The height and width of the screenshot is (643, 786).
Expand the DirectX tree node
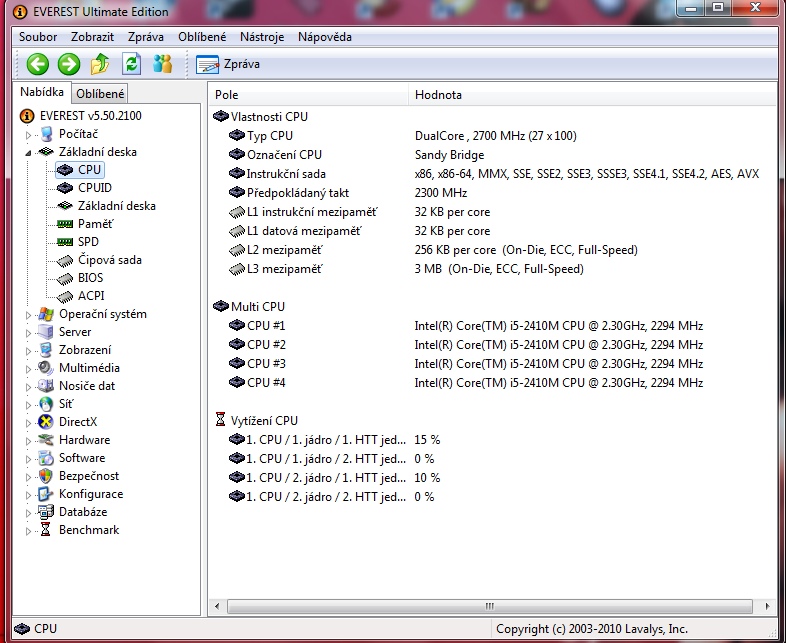click(x=28, y=423)
